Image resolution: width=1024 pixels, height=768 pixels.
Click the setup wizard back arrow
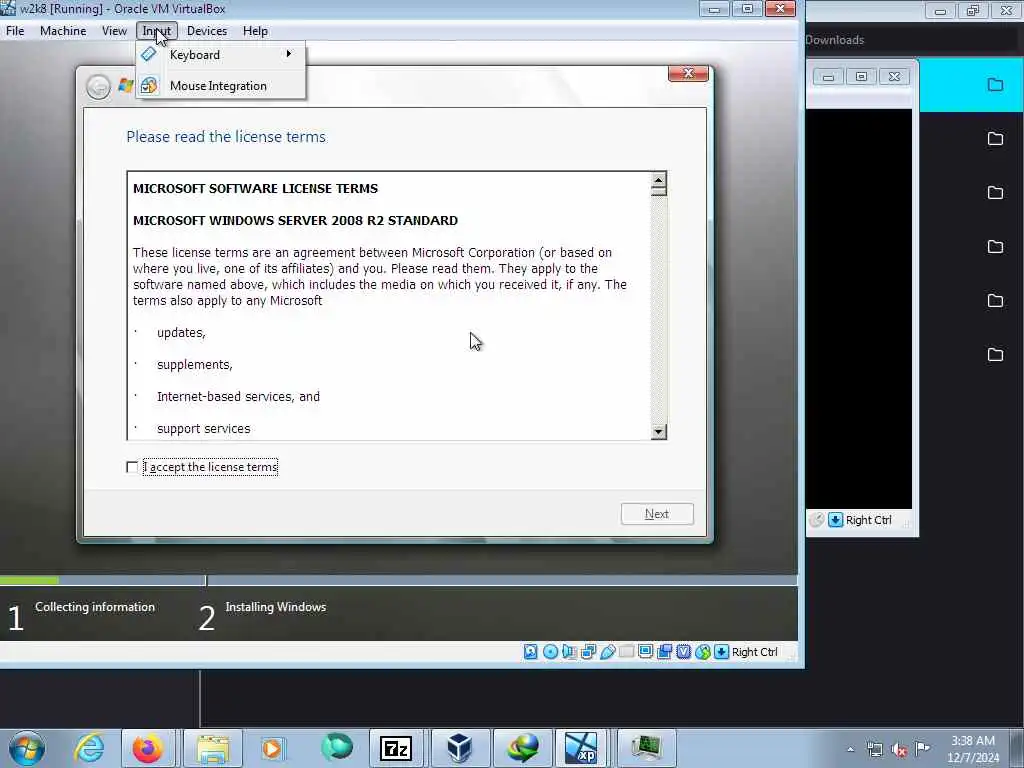coord(99,87)
